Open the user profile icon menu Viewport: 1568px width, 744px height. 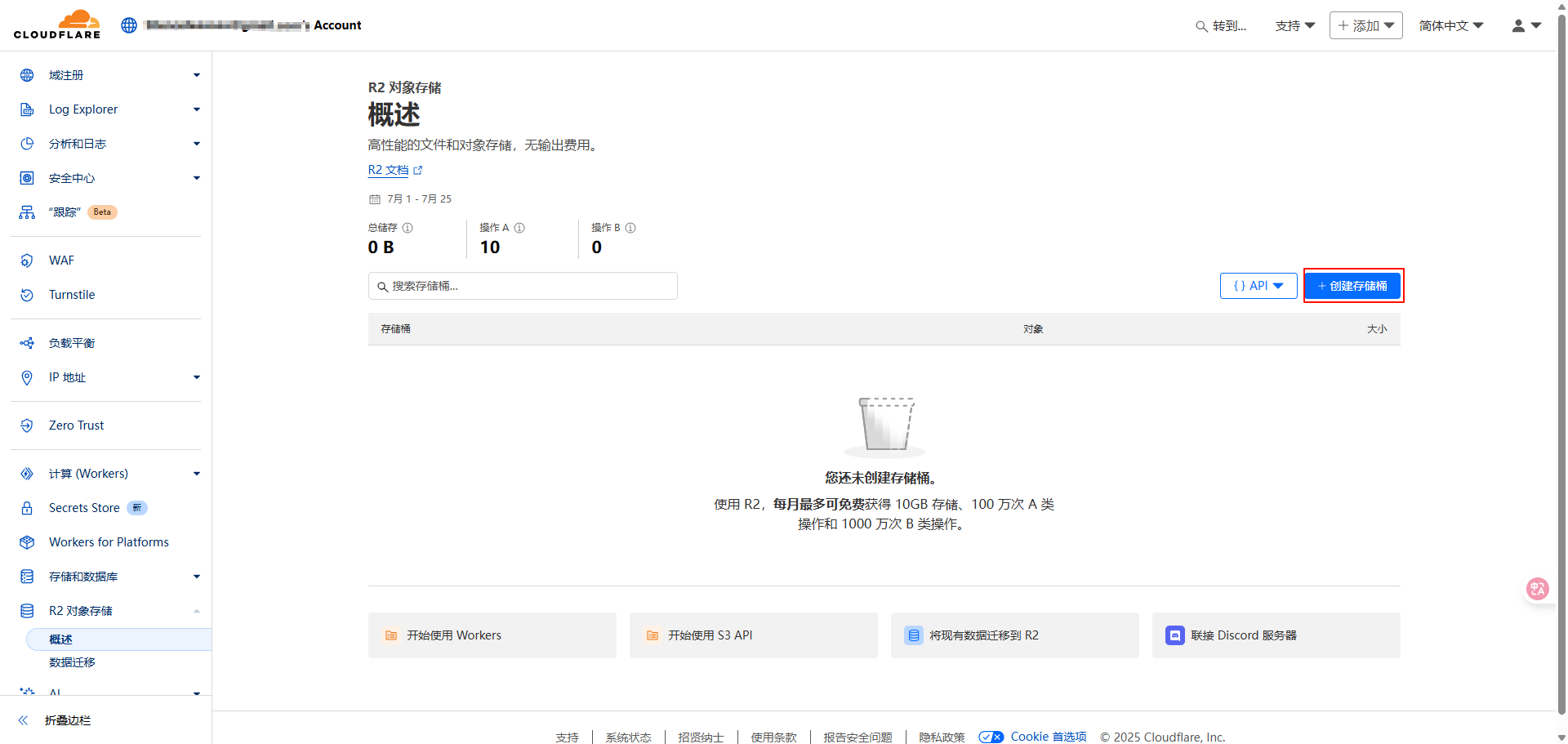(x=1526, y=25)
